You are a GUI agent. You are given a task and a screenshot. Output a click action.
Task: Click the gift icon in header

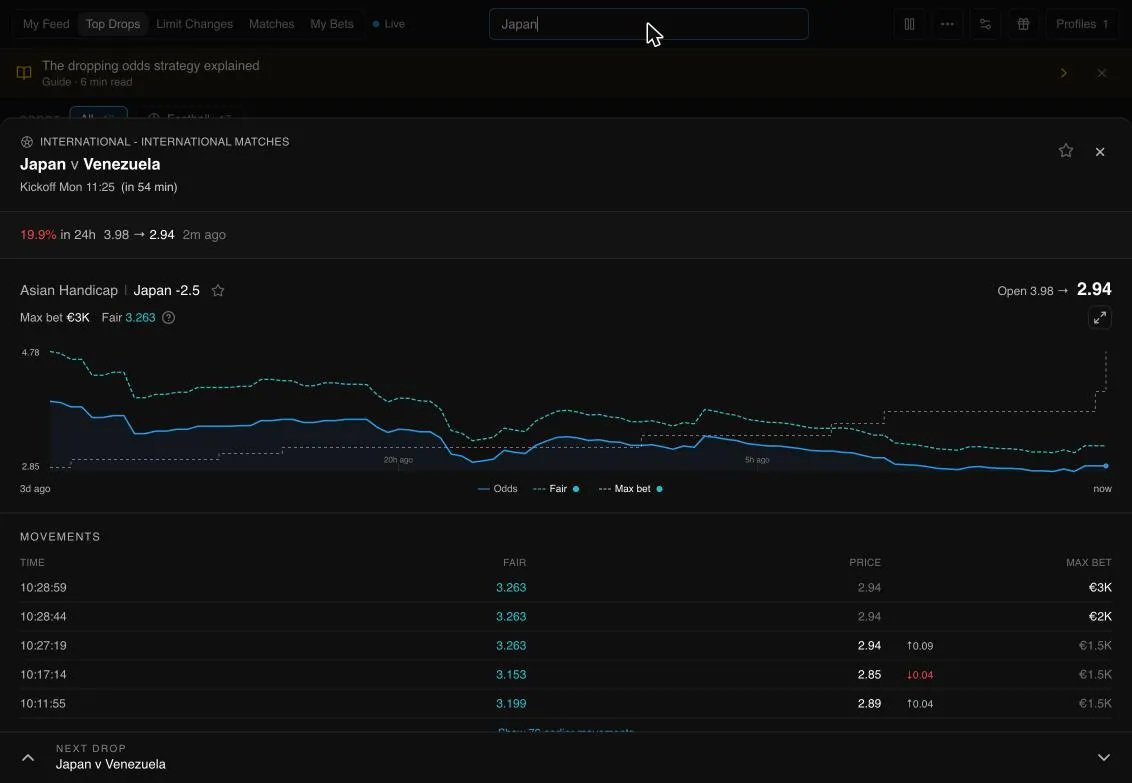coord(1023,24)
